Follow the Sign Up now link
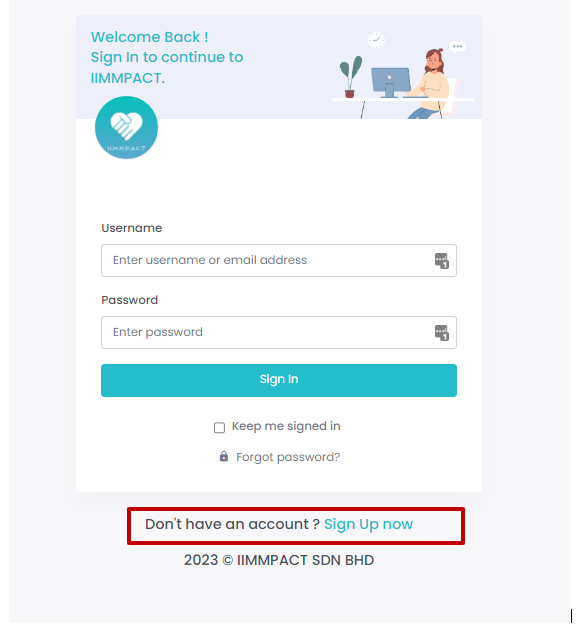The height and width of the screenshot is (627, 588). tap(368, 524)
